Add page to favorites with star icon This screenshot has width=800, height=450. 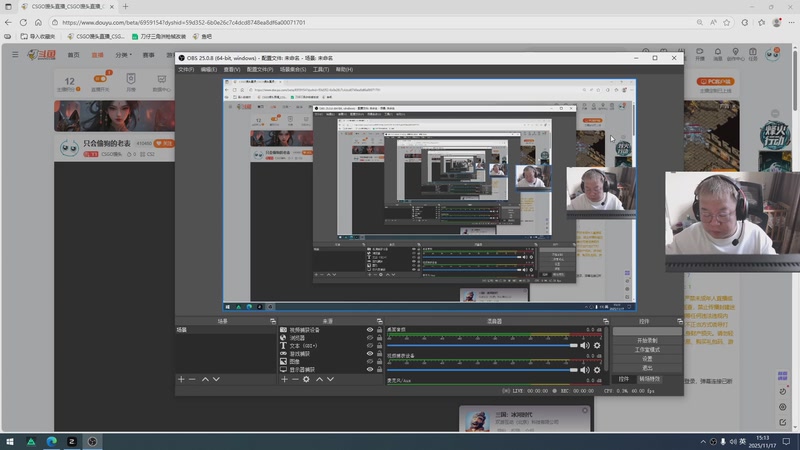click(727, 22)
